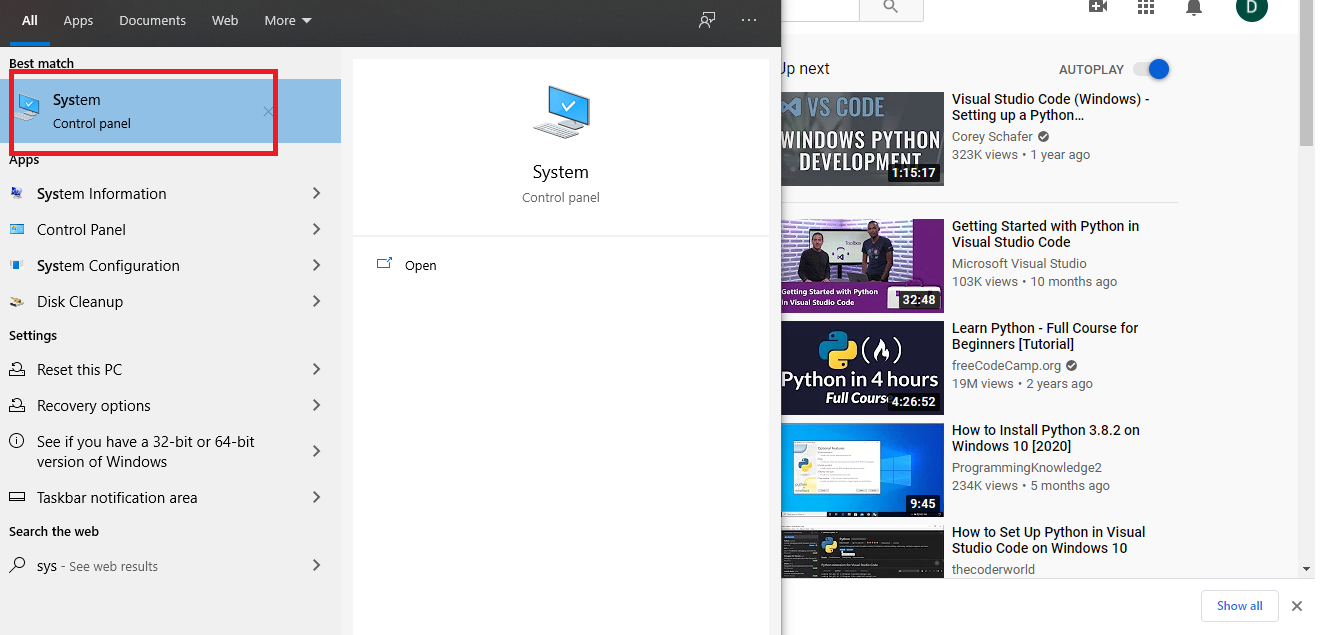The image size is (1321, 635).
Task: Click the Windows Python Development video thumbnail
Action: [x=862, y=138]
